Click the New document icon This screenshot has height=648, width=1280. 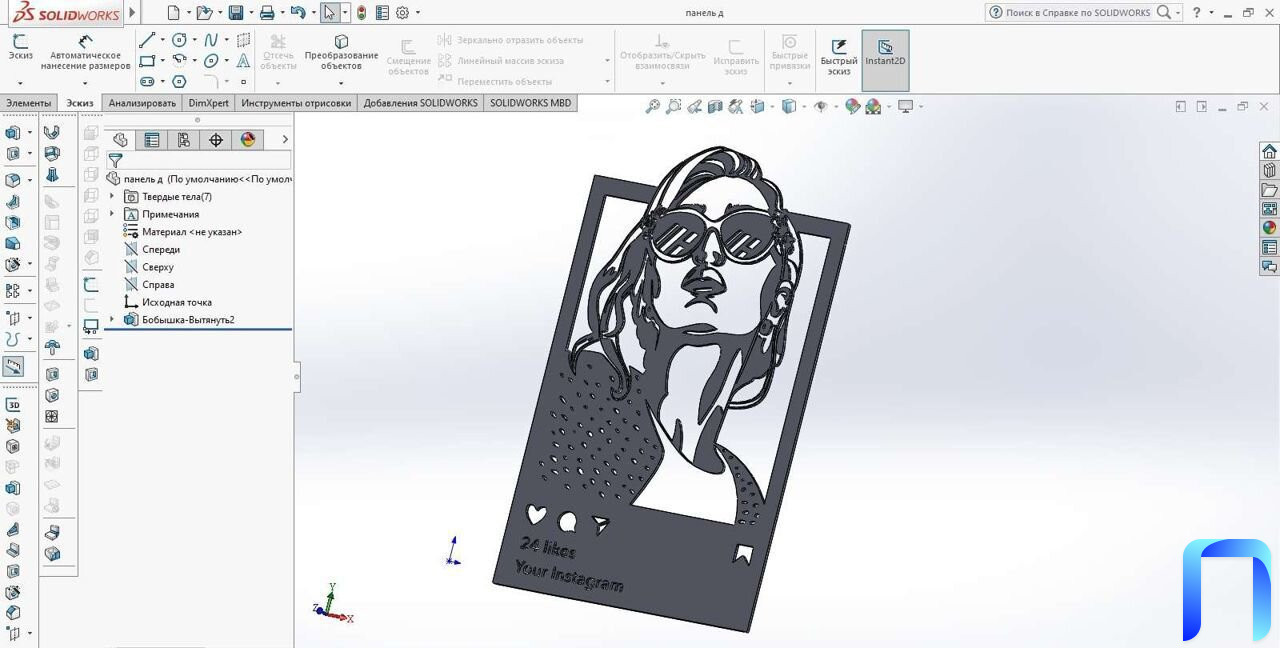(x=174, y=13)
